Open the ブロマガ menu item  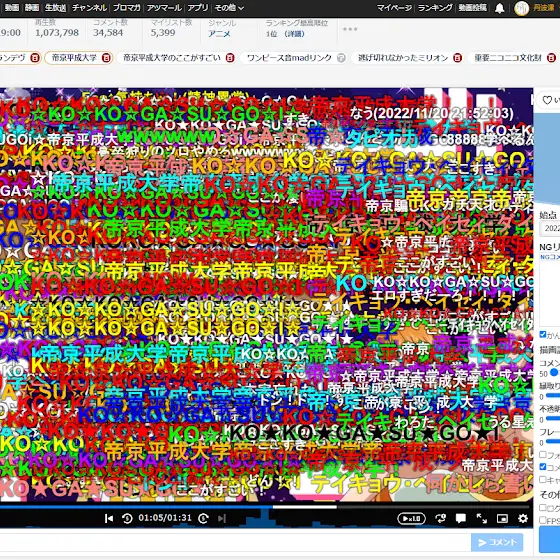click(x=127, y=8)
